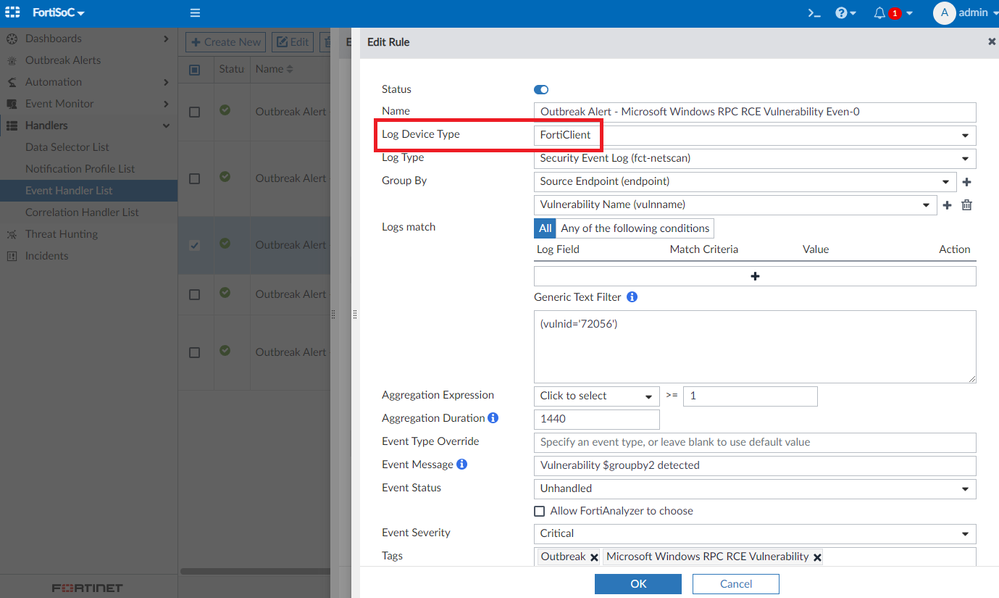Viewport: 999px width, 598px height.
Task: Edit the Aggregation Duration 1440 field
Action: click(x=596, y=419)
